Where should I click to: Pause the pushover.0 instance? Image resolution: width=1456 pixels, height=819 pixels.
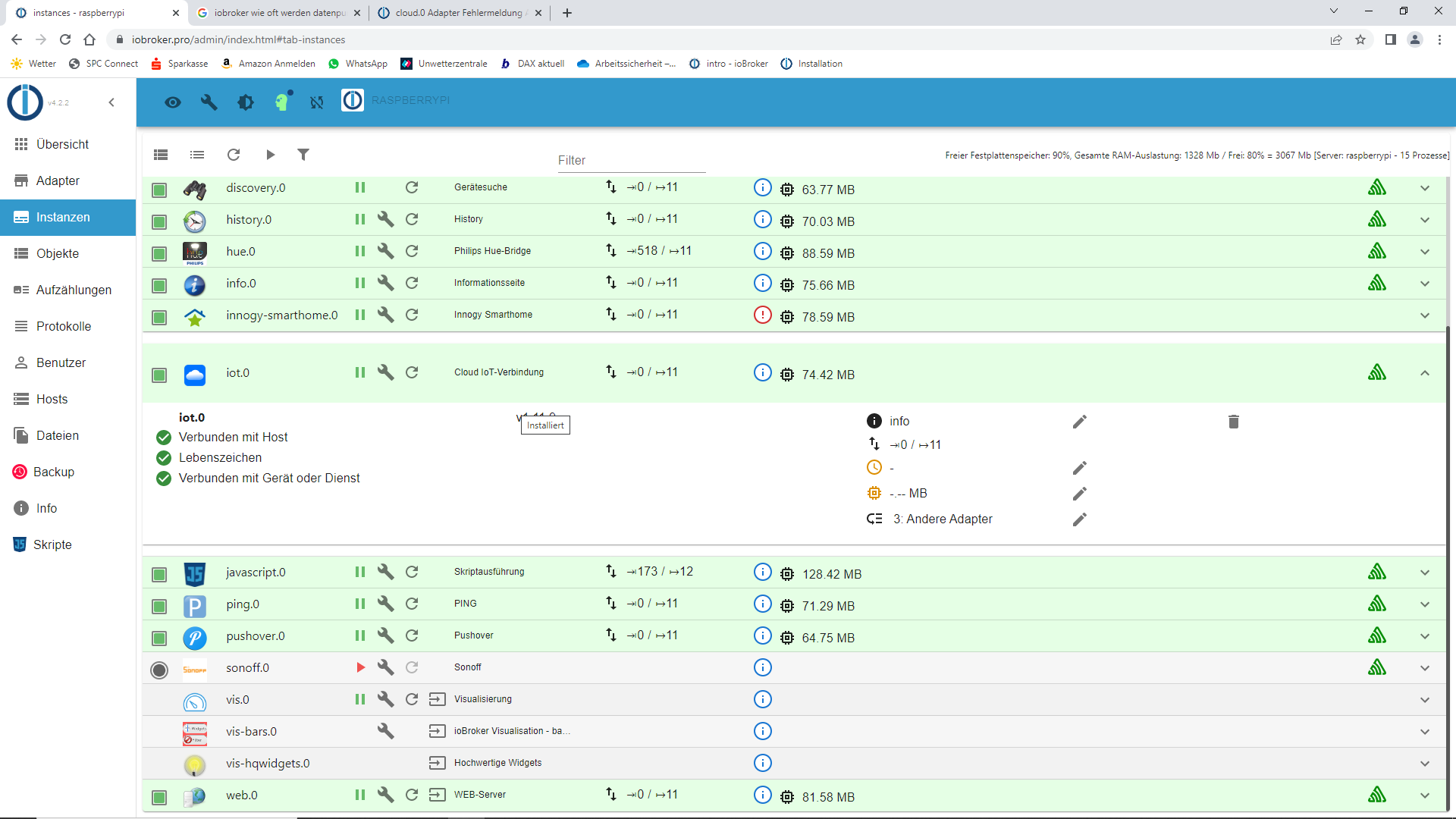pyautogui.click(x=360, y=635)
